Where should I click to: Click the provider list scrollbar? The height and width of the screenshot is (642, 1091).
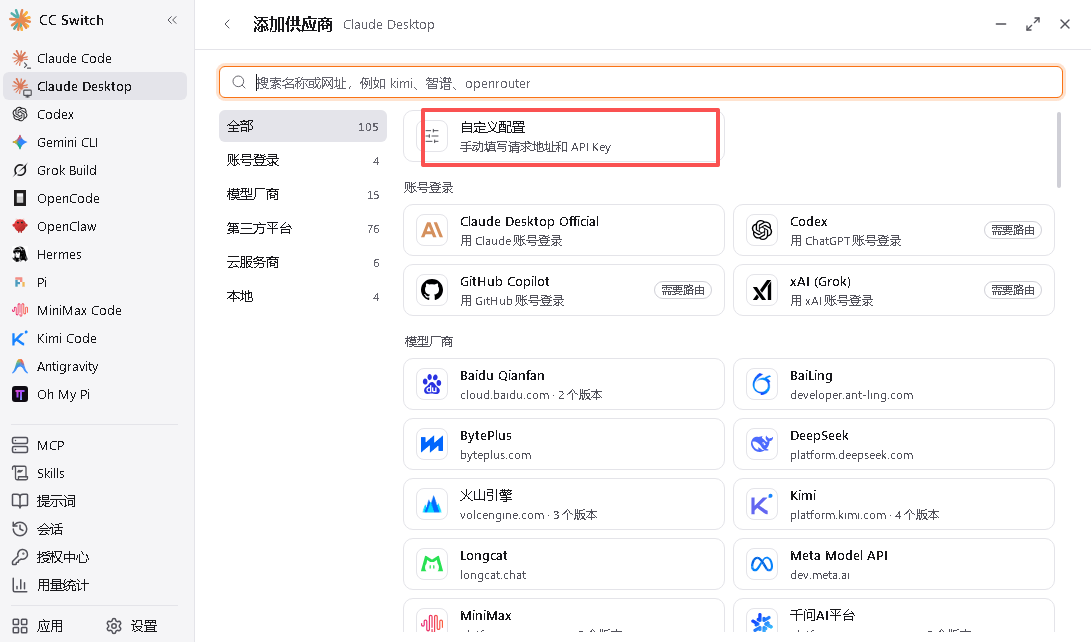1059,150
